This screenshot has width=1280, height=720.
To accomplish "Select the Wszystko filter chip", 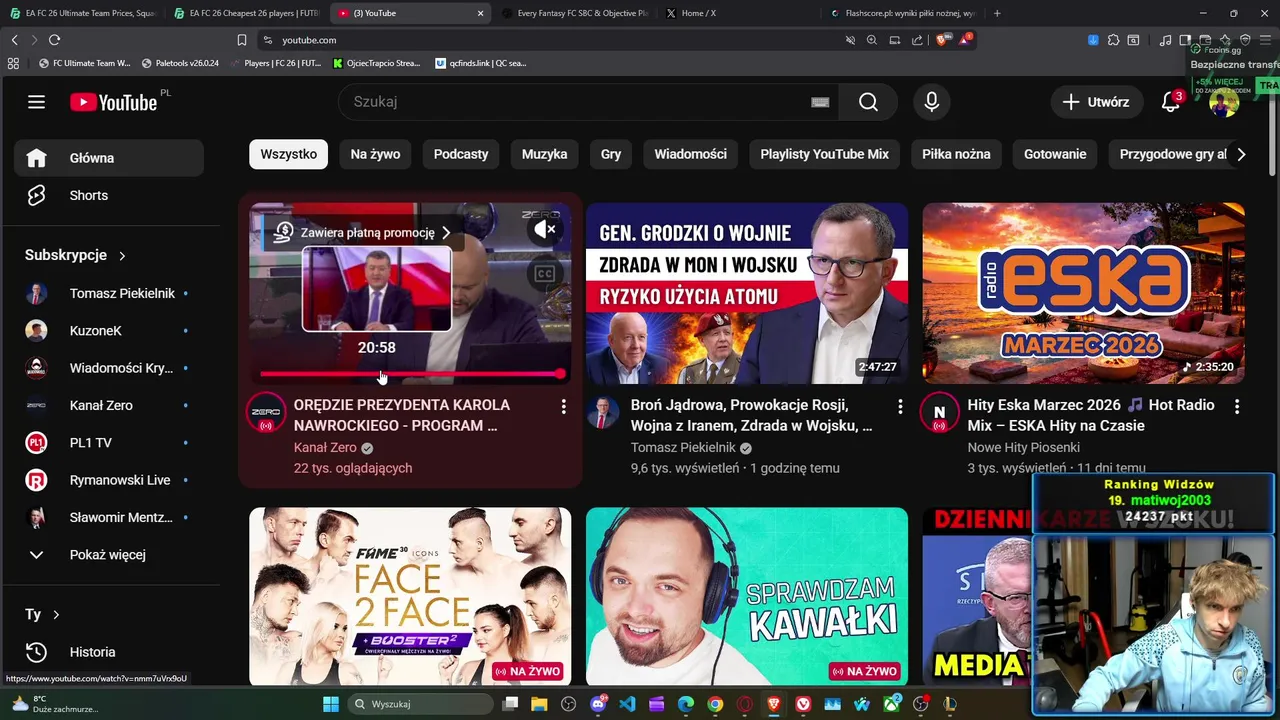I will pyautogui.click(x=288, y=154).
